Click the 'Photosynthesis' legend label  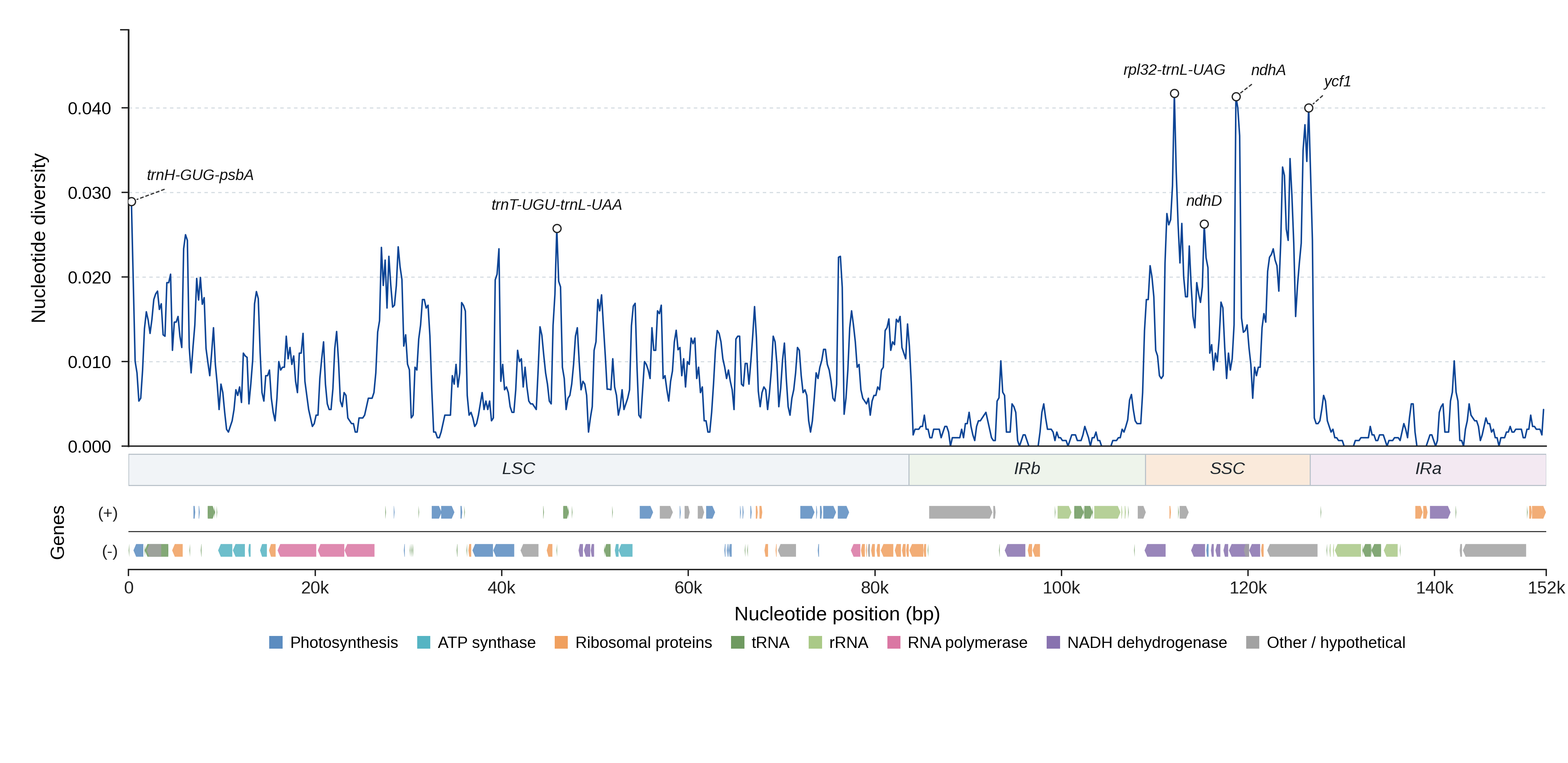pyautogui.click(x=344, y=642)
